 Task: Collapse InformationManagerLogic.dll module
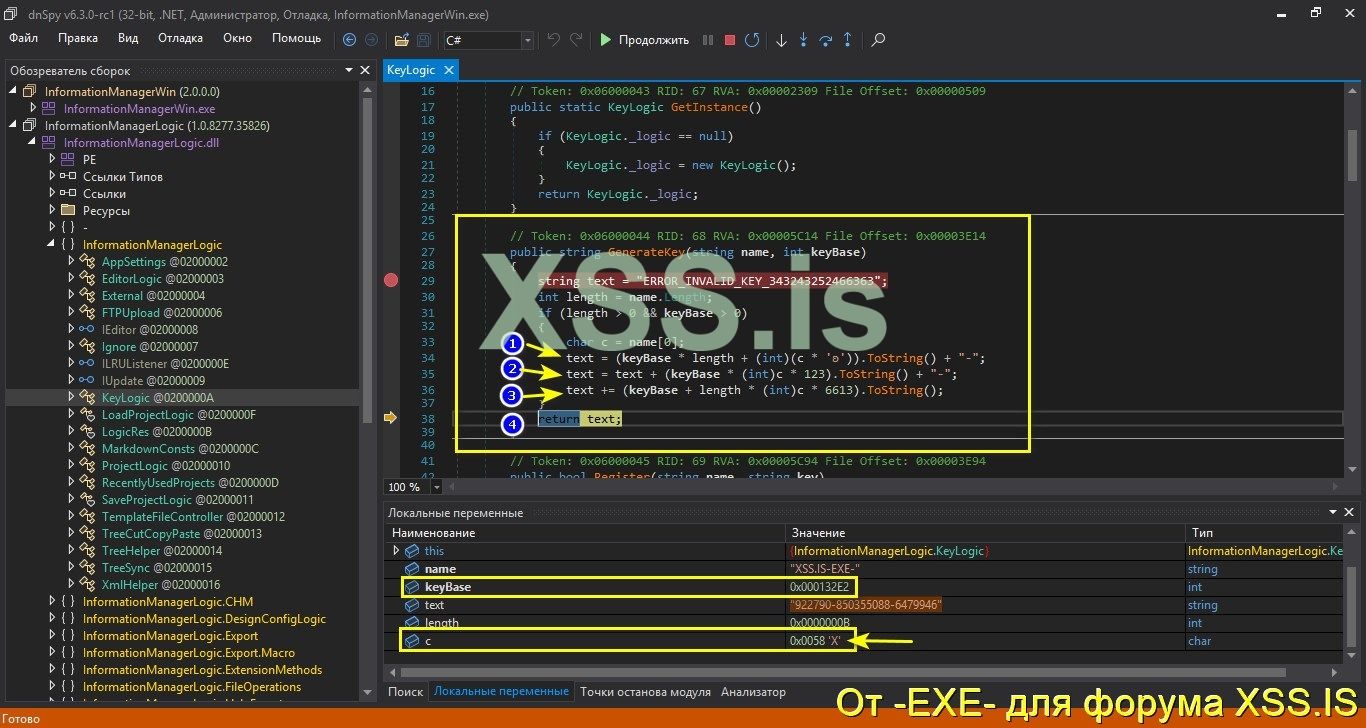pos(33,142)
